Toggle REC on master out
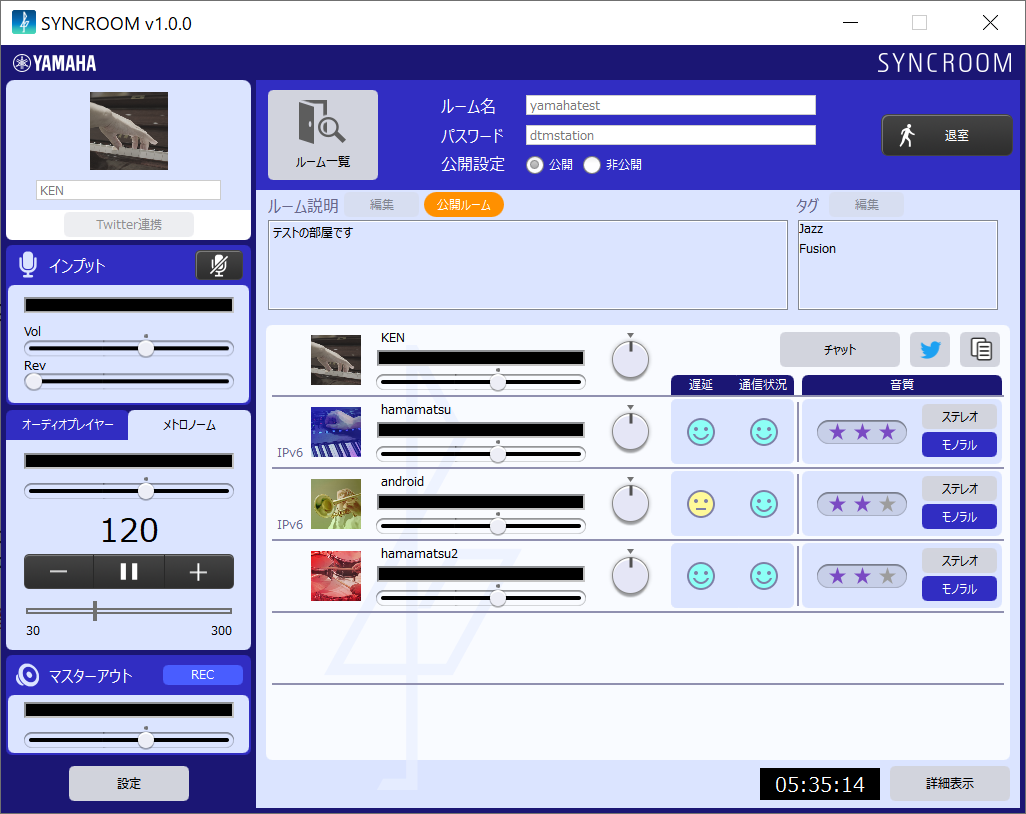 point(202,675)
